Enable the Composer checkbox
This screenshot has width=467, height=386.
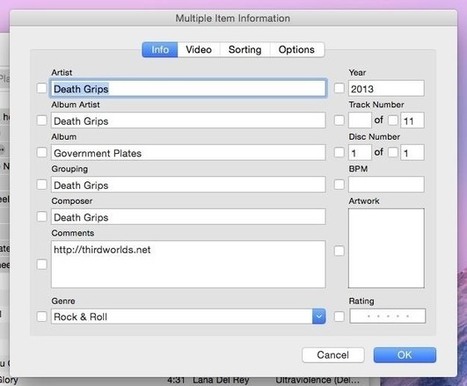(x=42, y=217)
